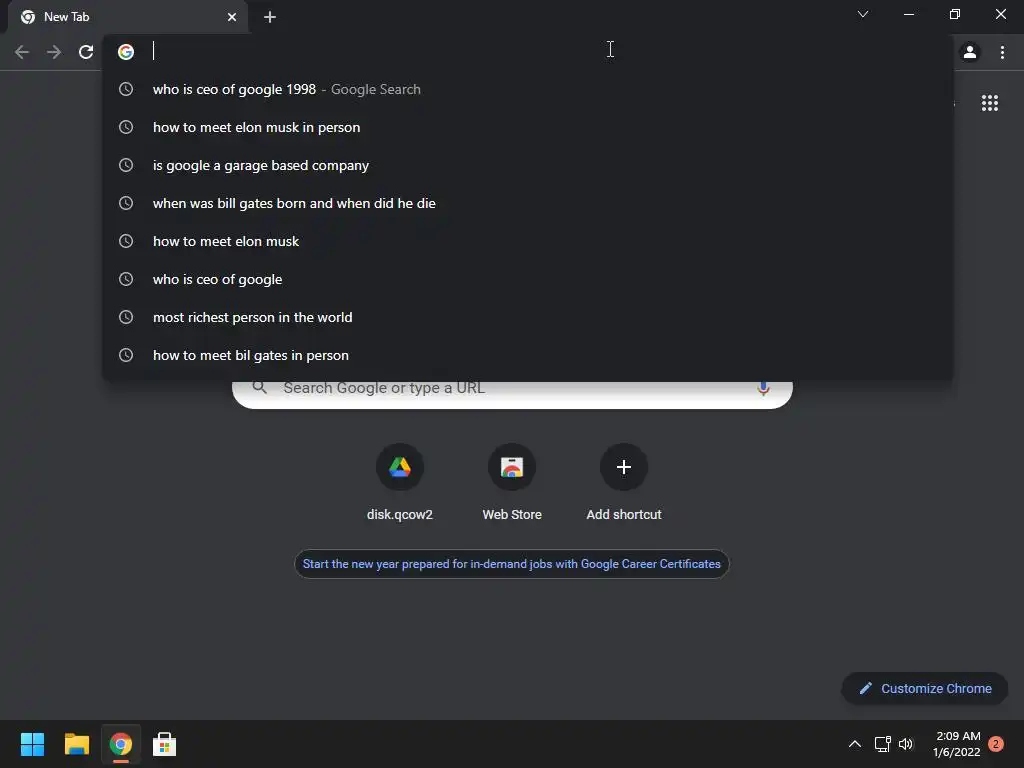The image size is (1024, 768).
Task: Select exact suggestion 'how to meet elon musk'
Action: point(528,241)
